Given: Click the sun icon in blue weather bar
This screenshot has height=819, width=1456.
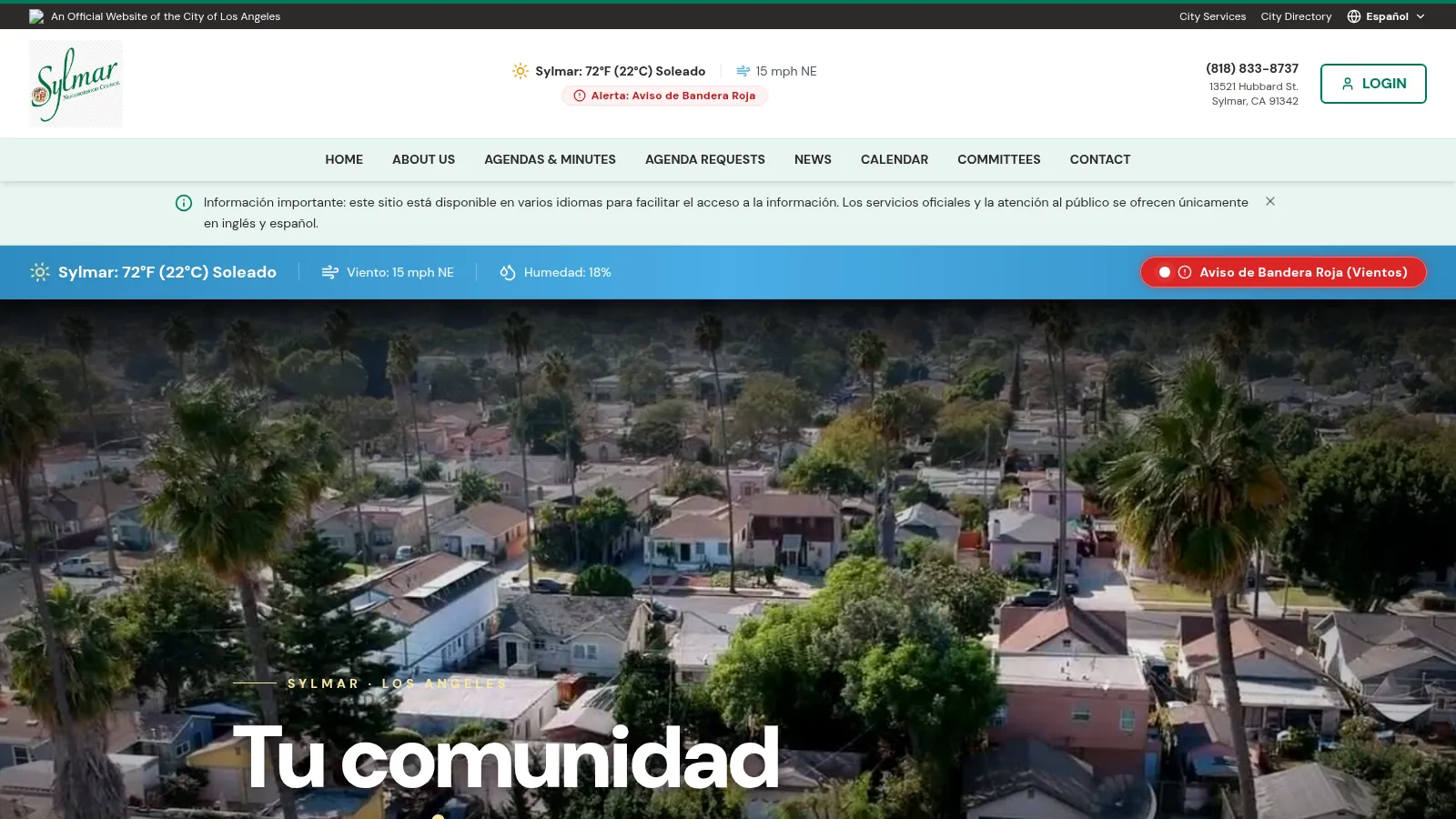Looking at the screenshot, I should pyautogui.click(x=40, y=272).
